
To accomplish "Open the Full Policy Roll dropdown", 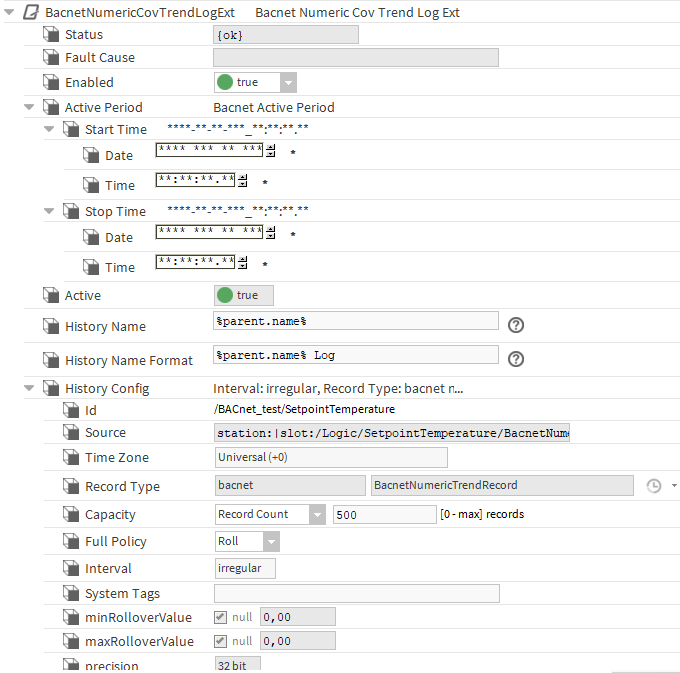I will click(x=271, y=542).
